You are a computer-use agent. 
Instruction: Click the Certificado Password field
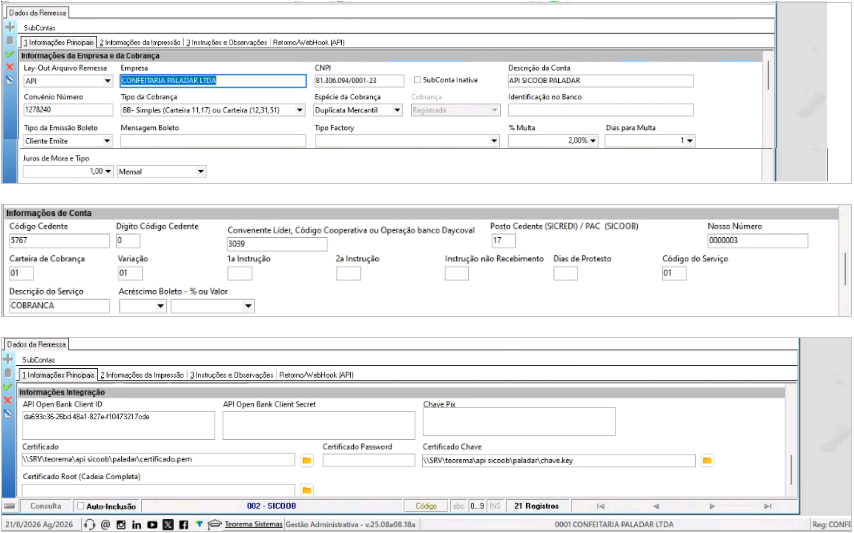coord(369,461)
